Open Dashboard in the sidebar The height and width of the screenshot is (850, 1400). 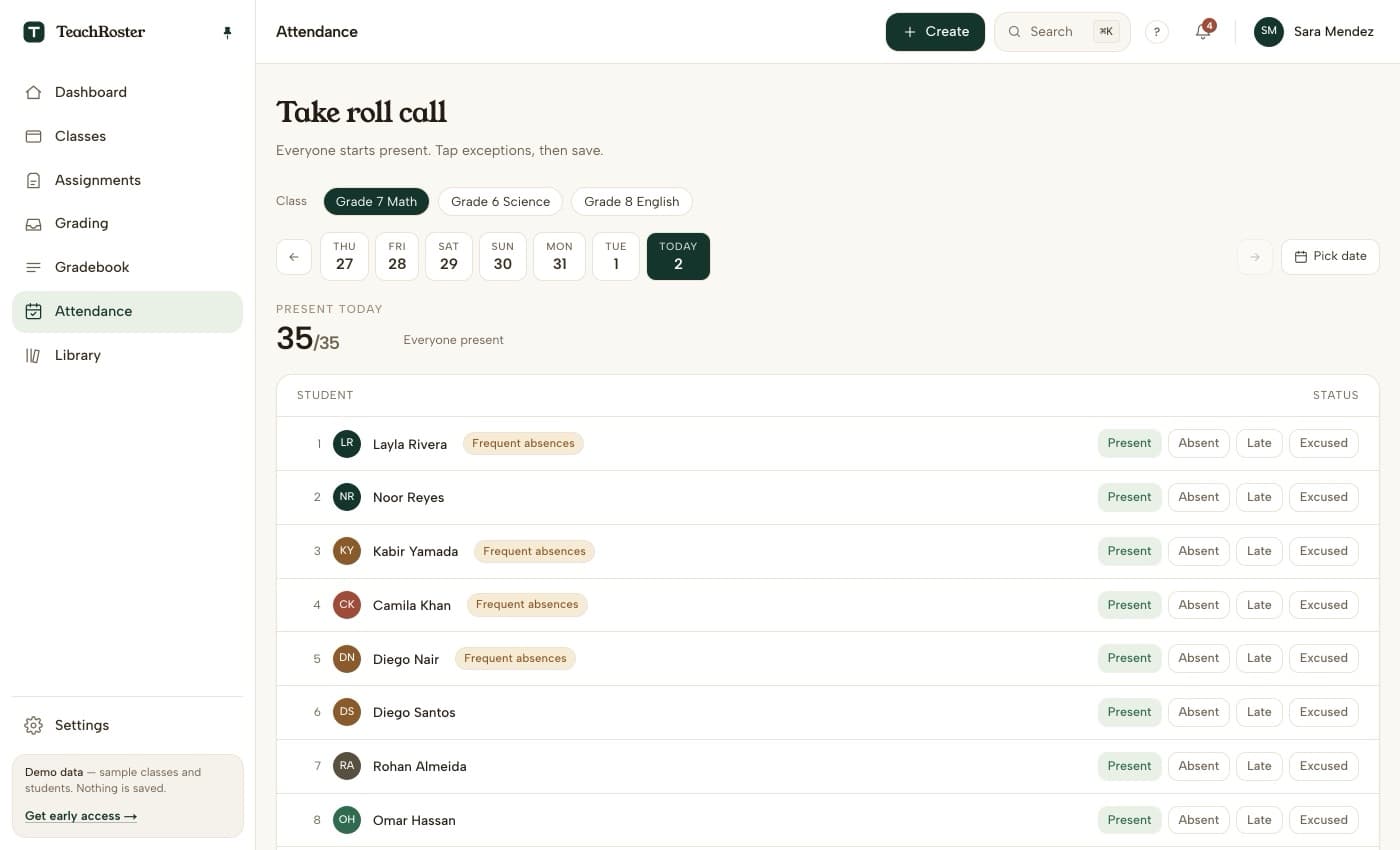127,92
